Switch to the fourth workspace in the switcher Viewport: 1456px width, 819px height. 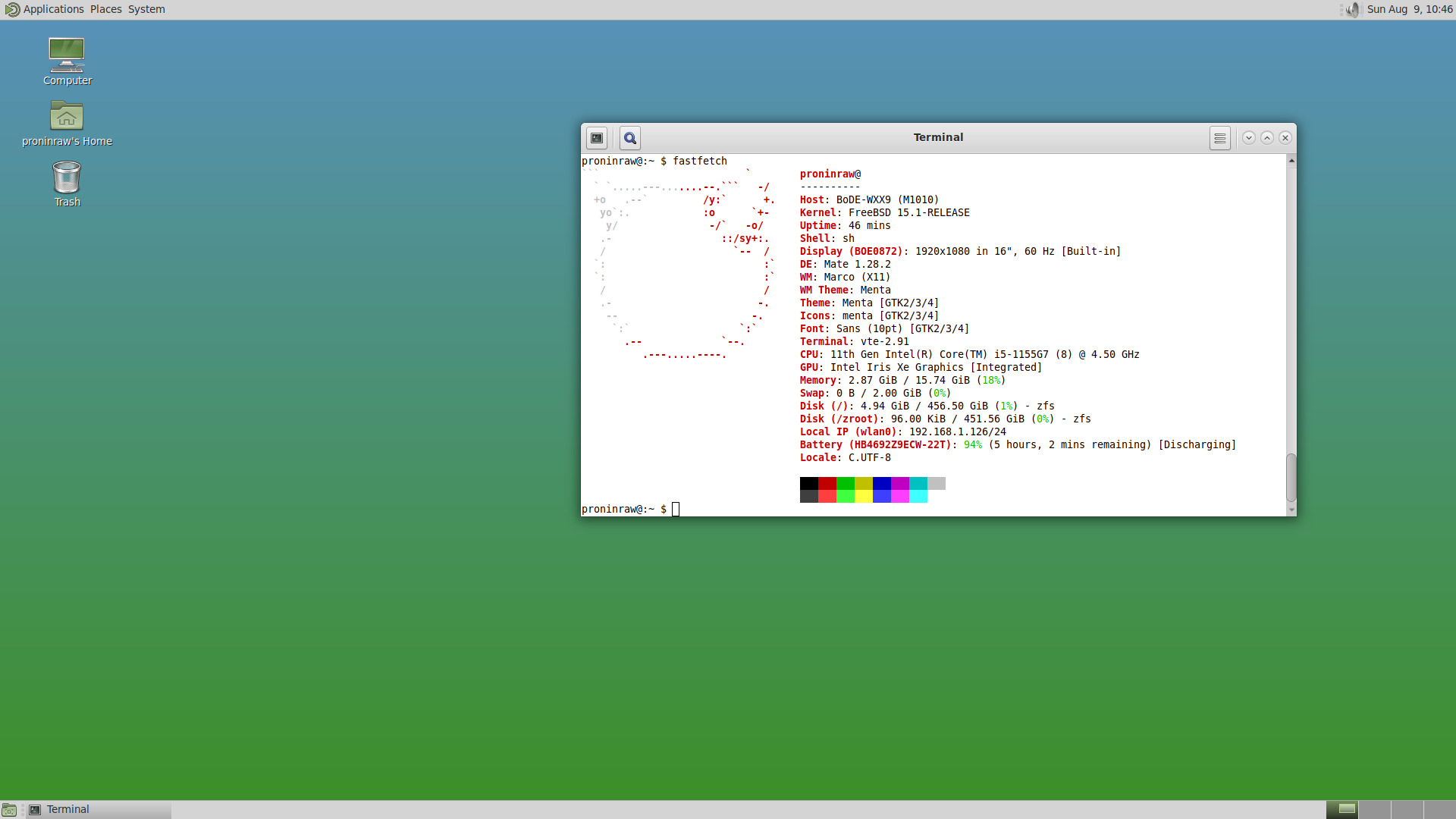pyautogui.click(x=1440, y=810)
